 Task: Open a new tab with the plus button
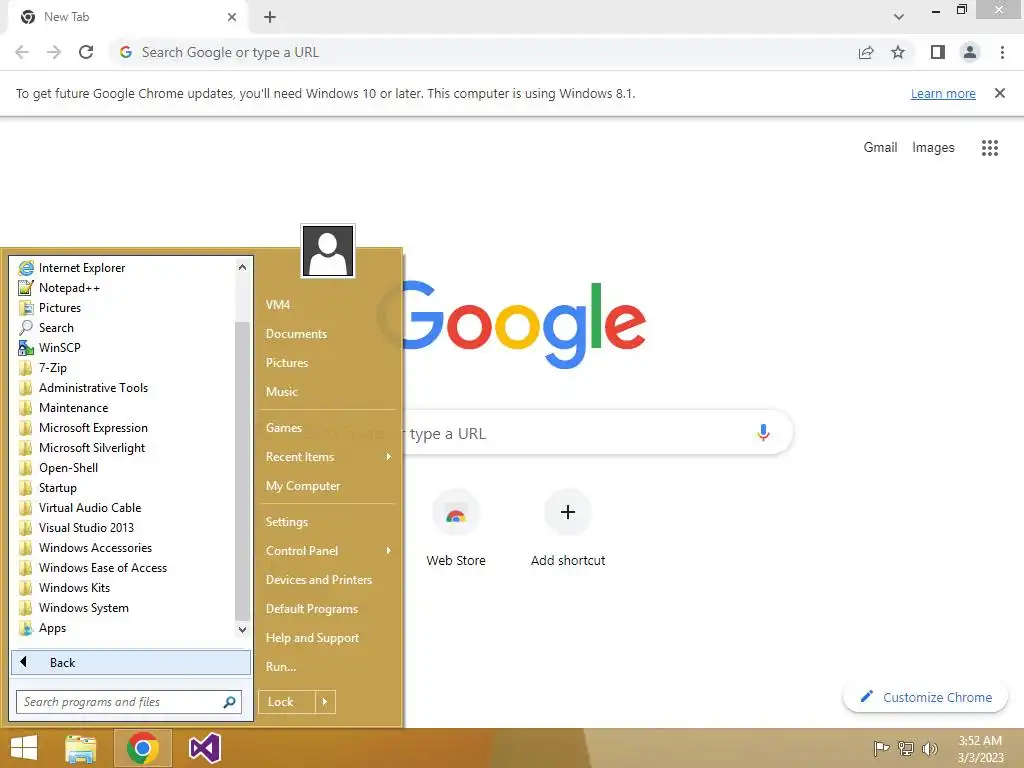(x=270, y=17)
